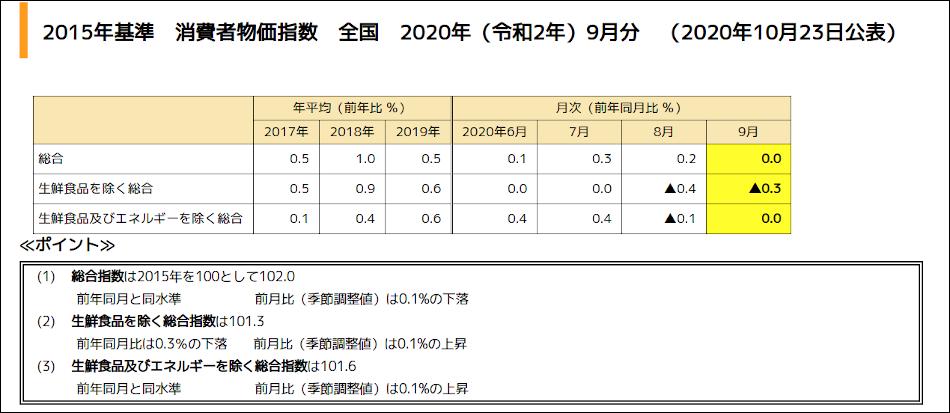Click the '≪ポイント≫' heading
Image resolution: width=950 pixels, height=413 pixels.
tap(68, 245)
